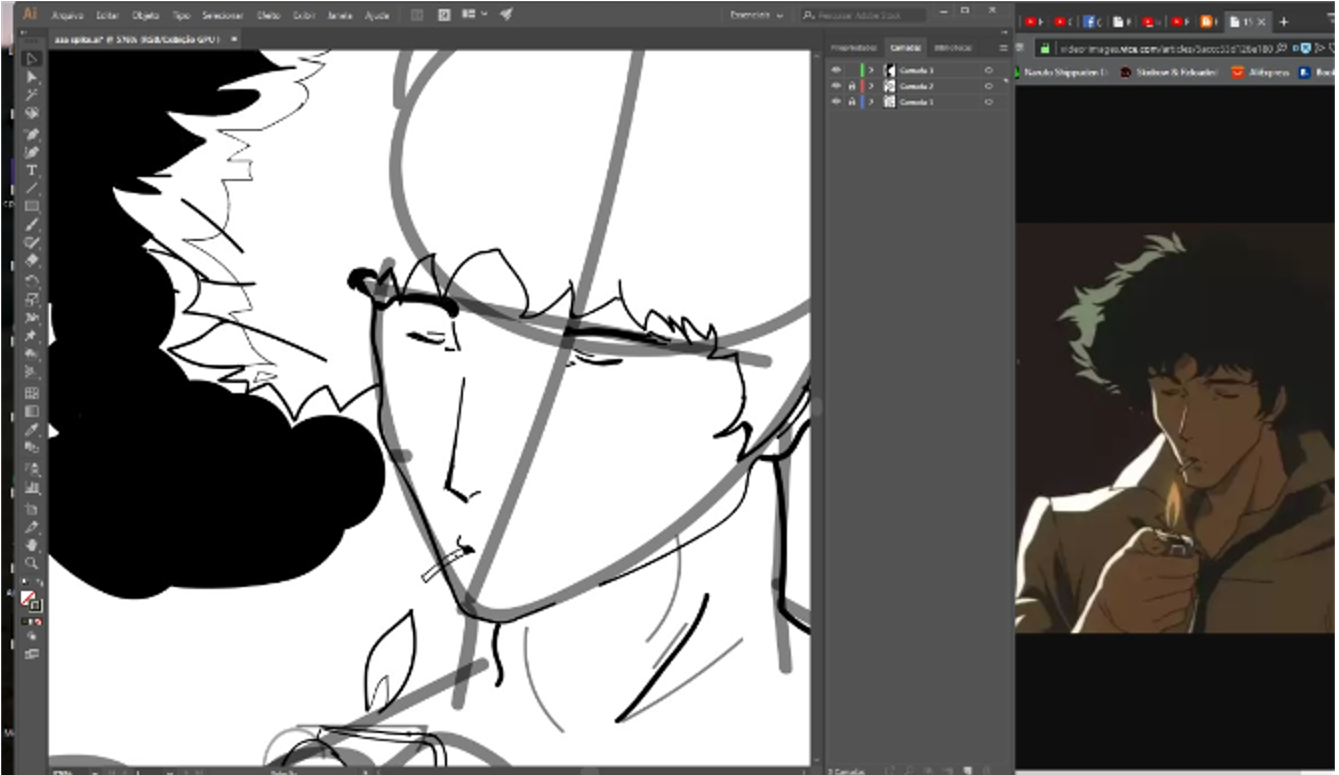The image size is (1339, 775).
Task: Click the Fill color box
Action: click(28, 598)
